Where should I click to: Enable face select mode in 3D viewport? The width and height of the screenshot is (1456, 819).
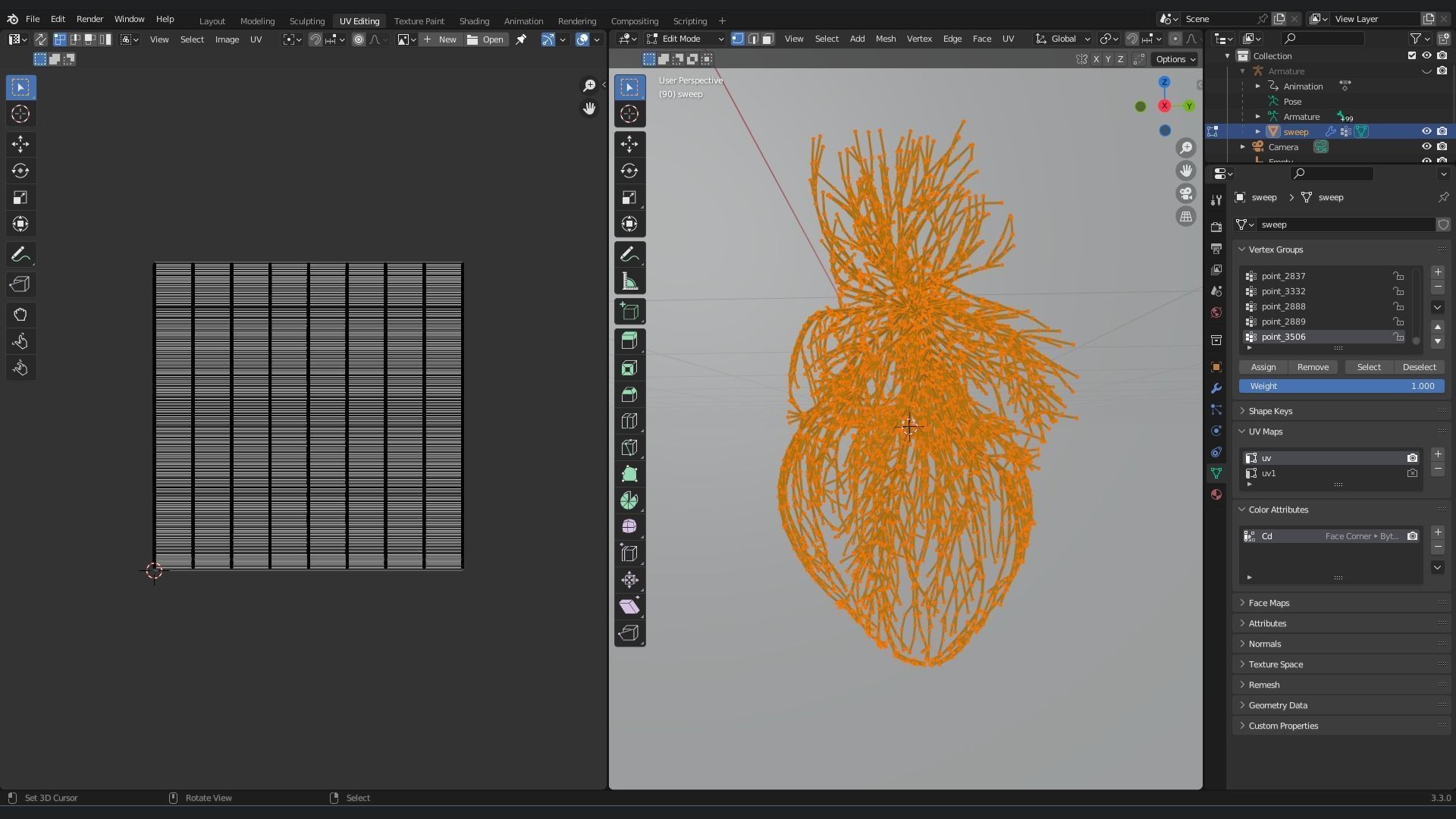(767, 39)
